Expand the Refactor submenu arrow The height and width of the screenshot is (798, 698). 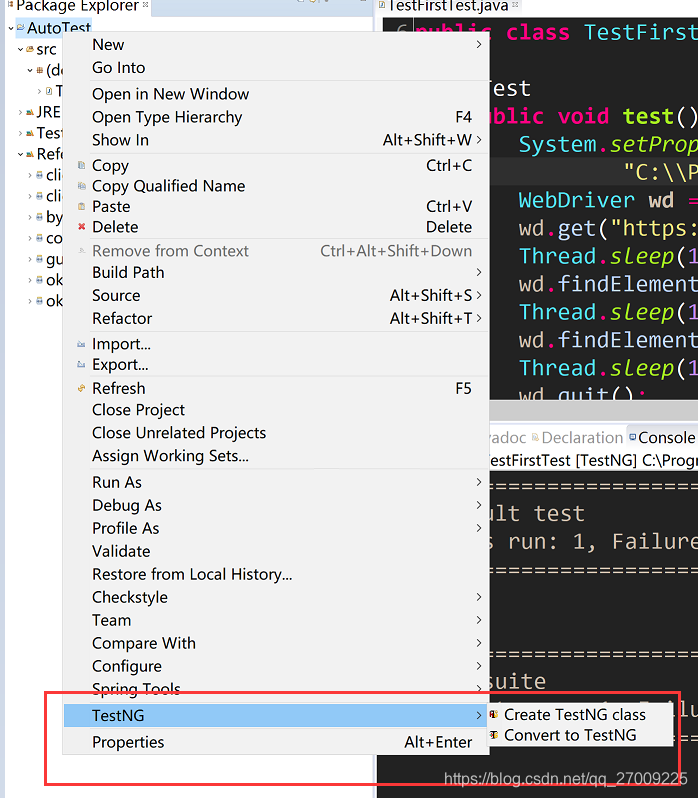[479, 318]
